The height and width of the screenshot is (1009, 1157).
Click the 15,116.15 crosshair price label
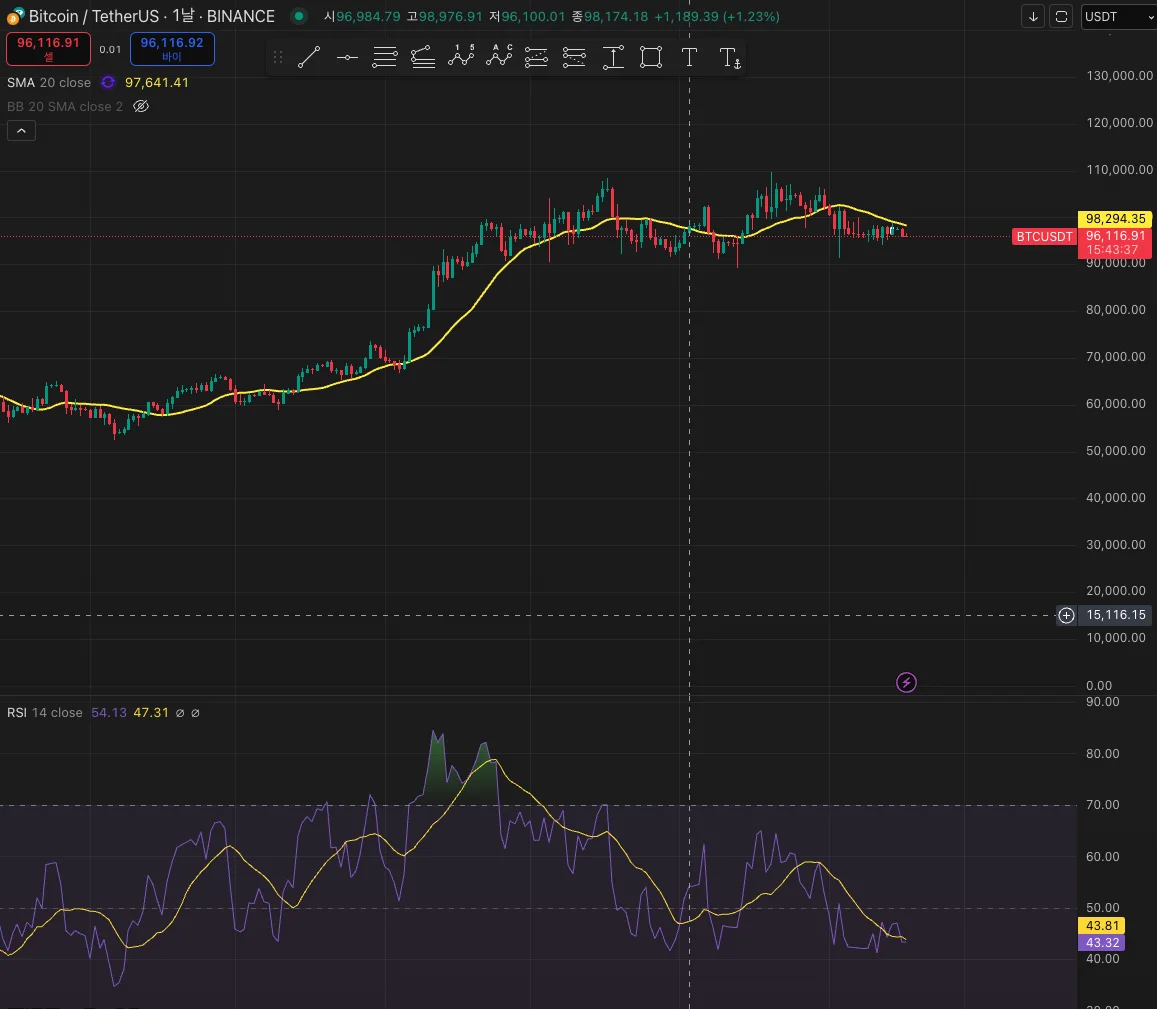(1115, 615)
